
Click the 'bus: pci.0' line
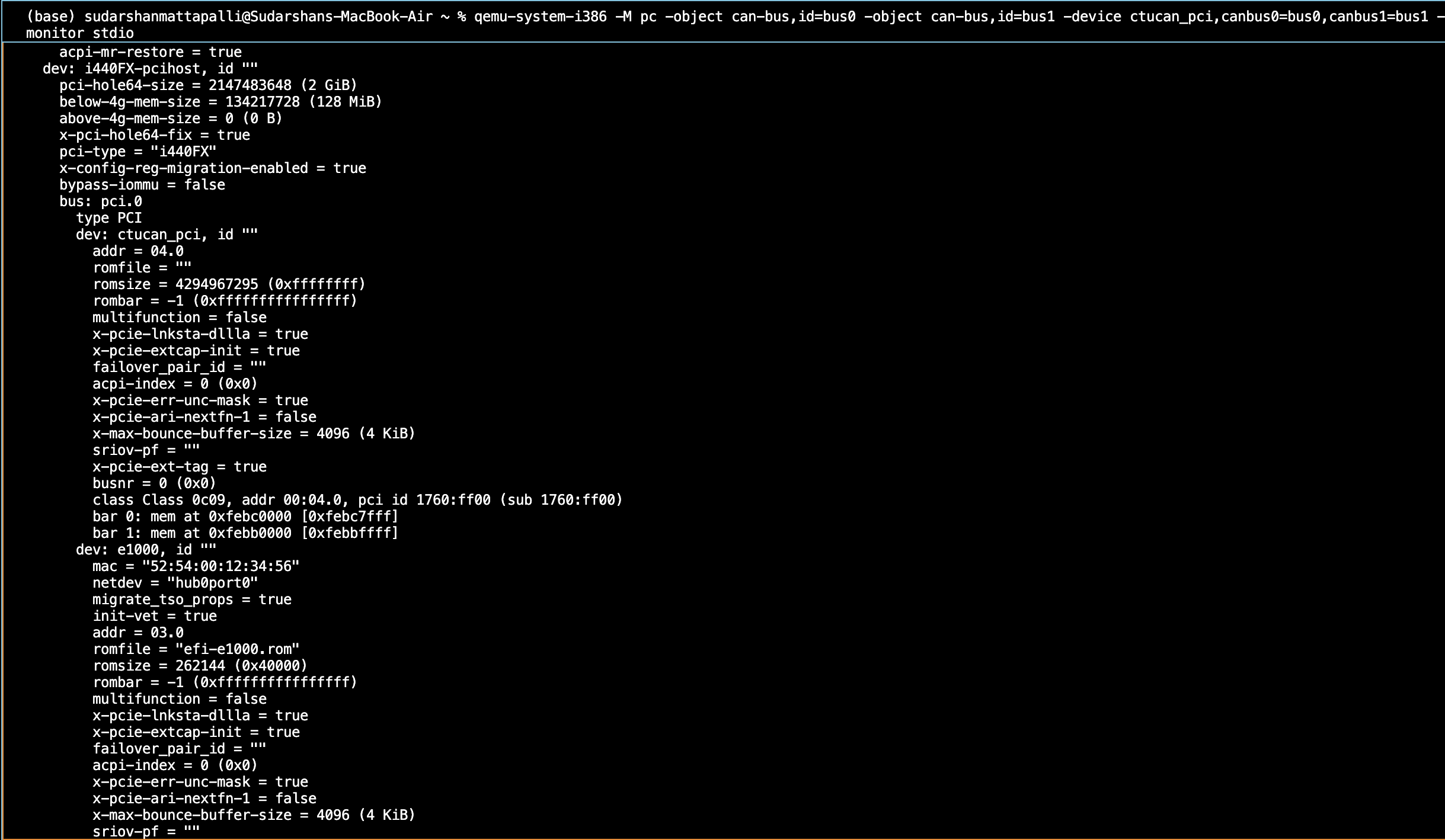click(x=100, y=201)
